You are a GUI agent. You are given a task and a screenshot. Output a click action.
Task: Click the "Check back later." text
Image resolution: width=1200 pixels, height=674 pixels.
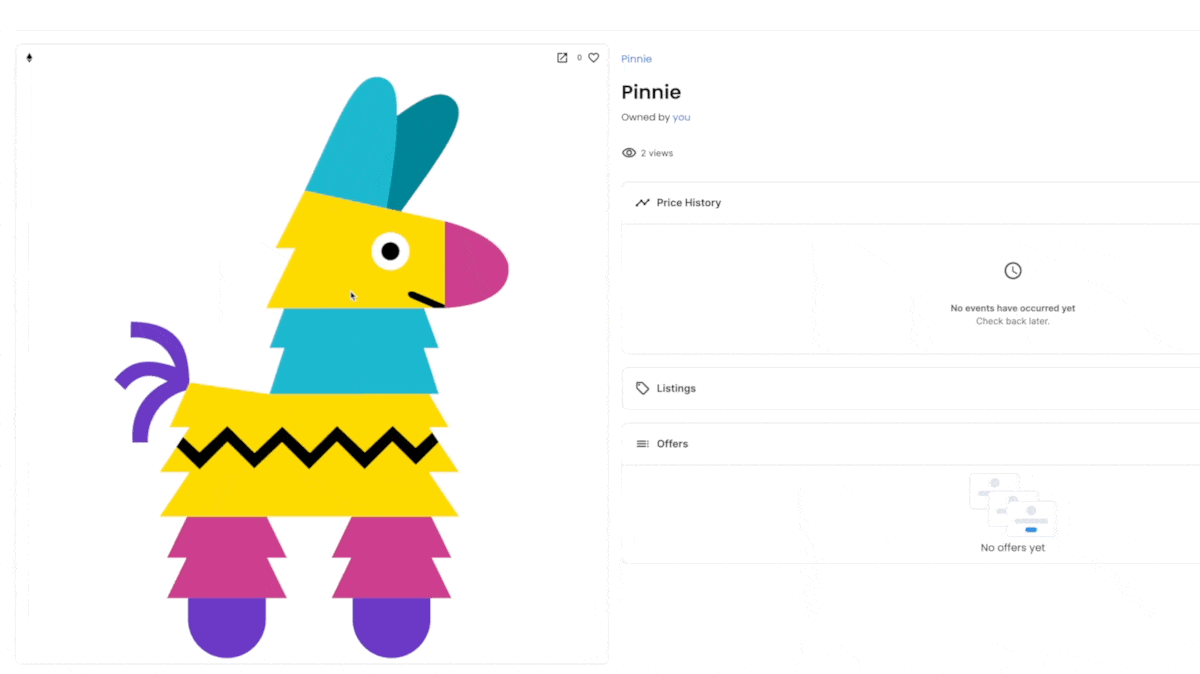coord(1013,321)
